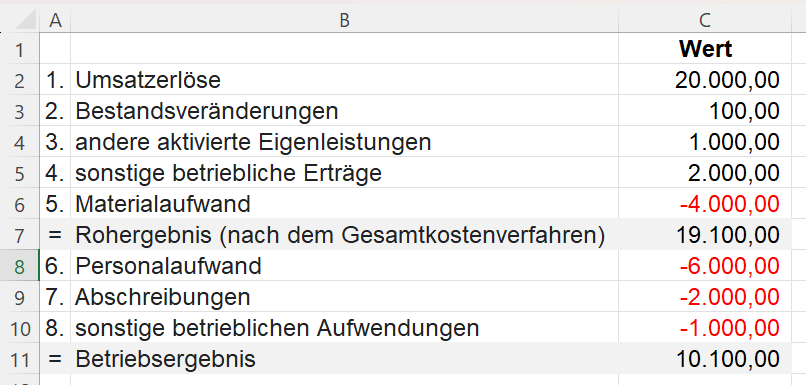Select column C header
806x385 pixels.
705,20
